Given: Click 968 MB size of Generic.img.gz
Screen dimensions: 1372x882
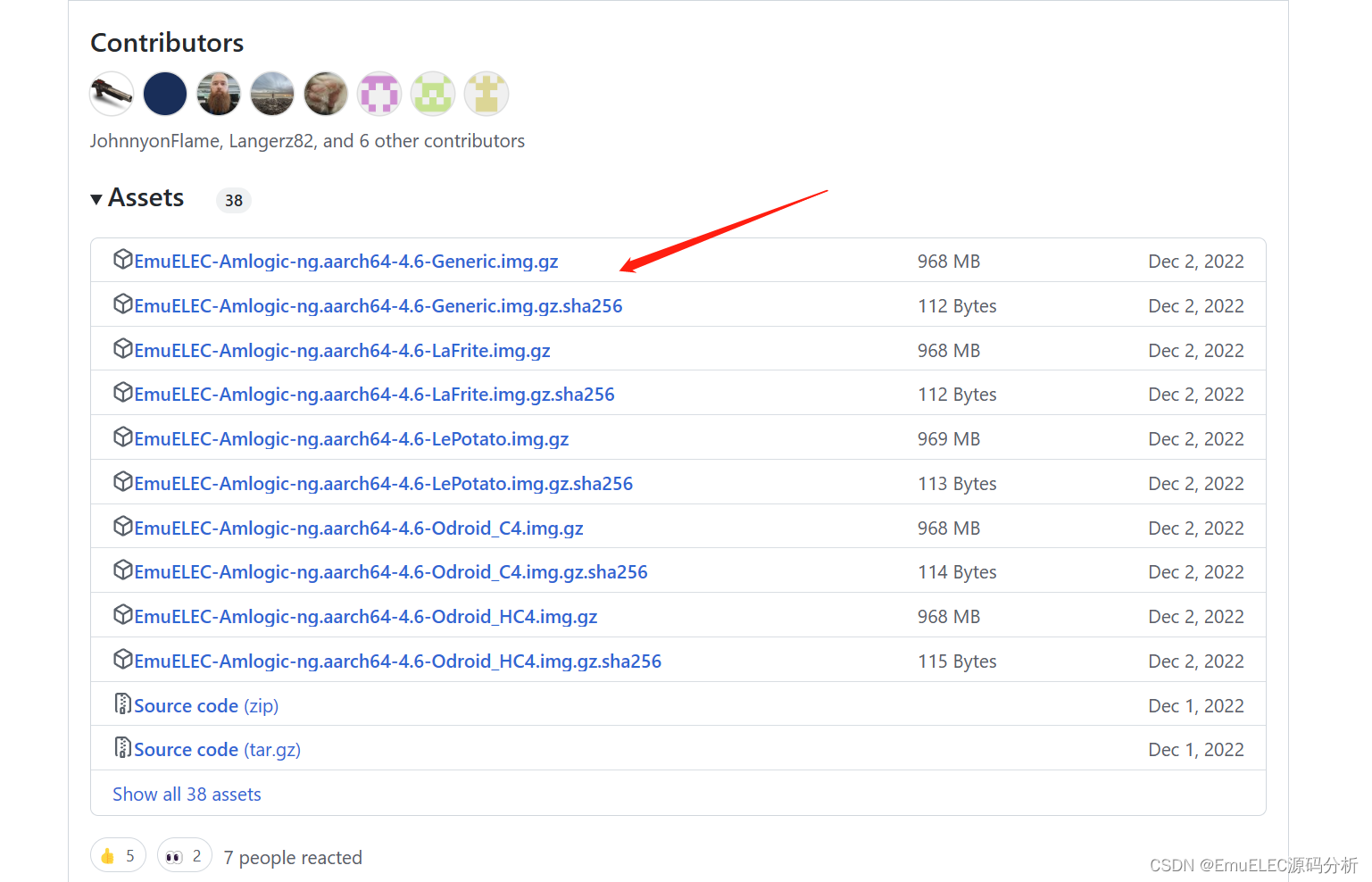Looking at the screenshot, I should tap(949, 262).
